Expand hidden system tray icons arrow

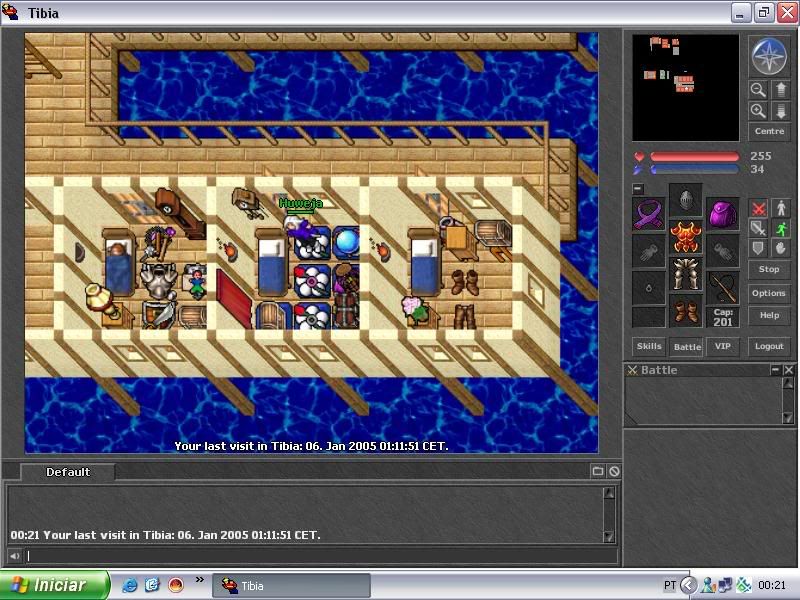click(689, 585)
